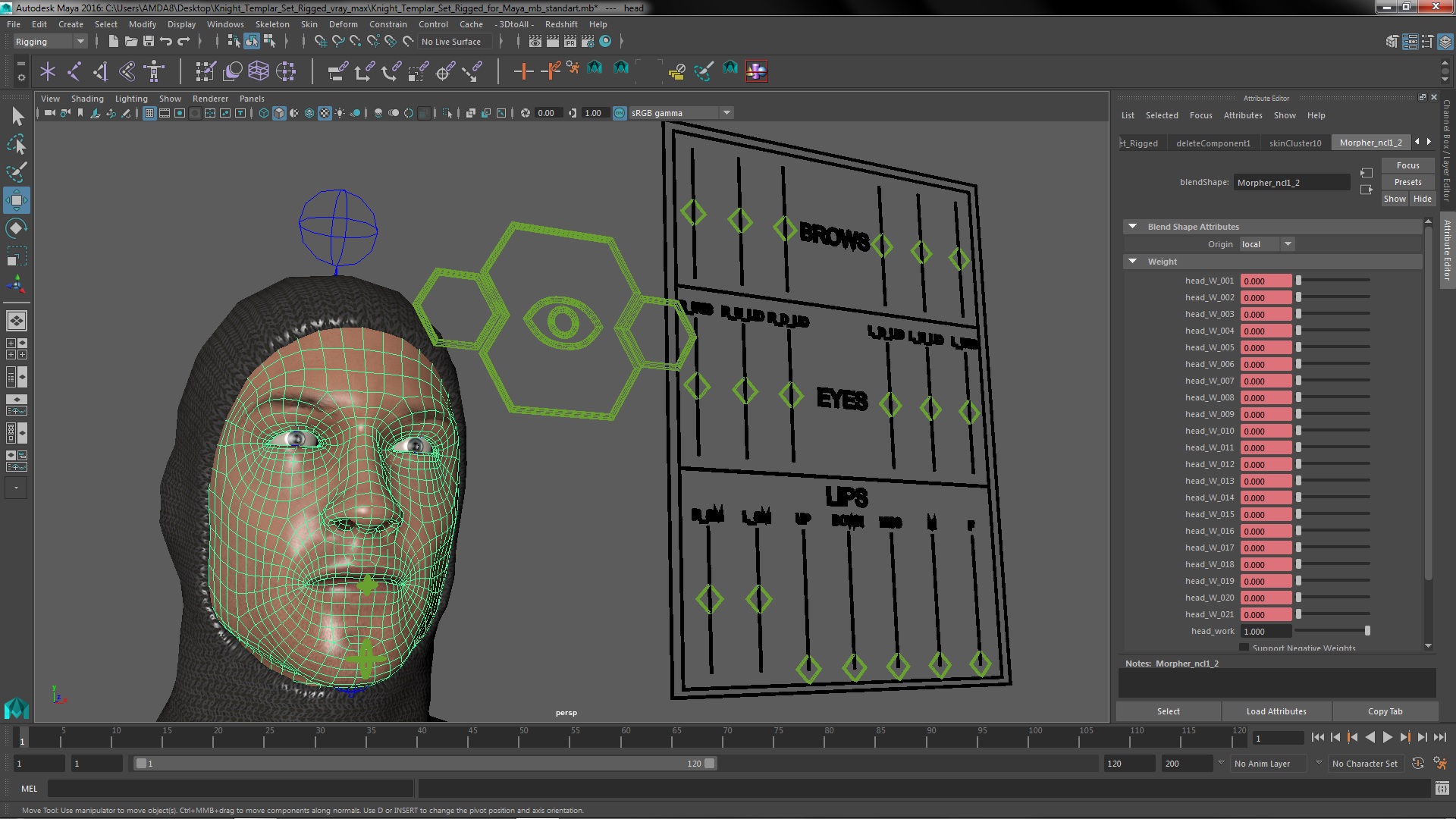The image size is (1456, 819).
Task: Activate the Rotate tool
Action: 17,228
